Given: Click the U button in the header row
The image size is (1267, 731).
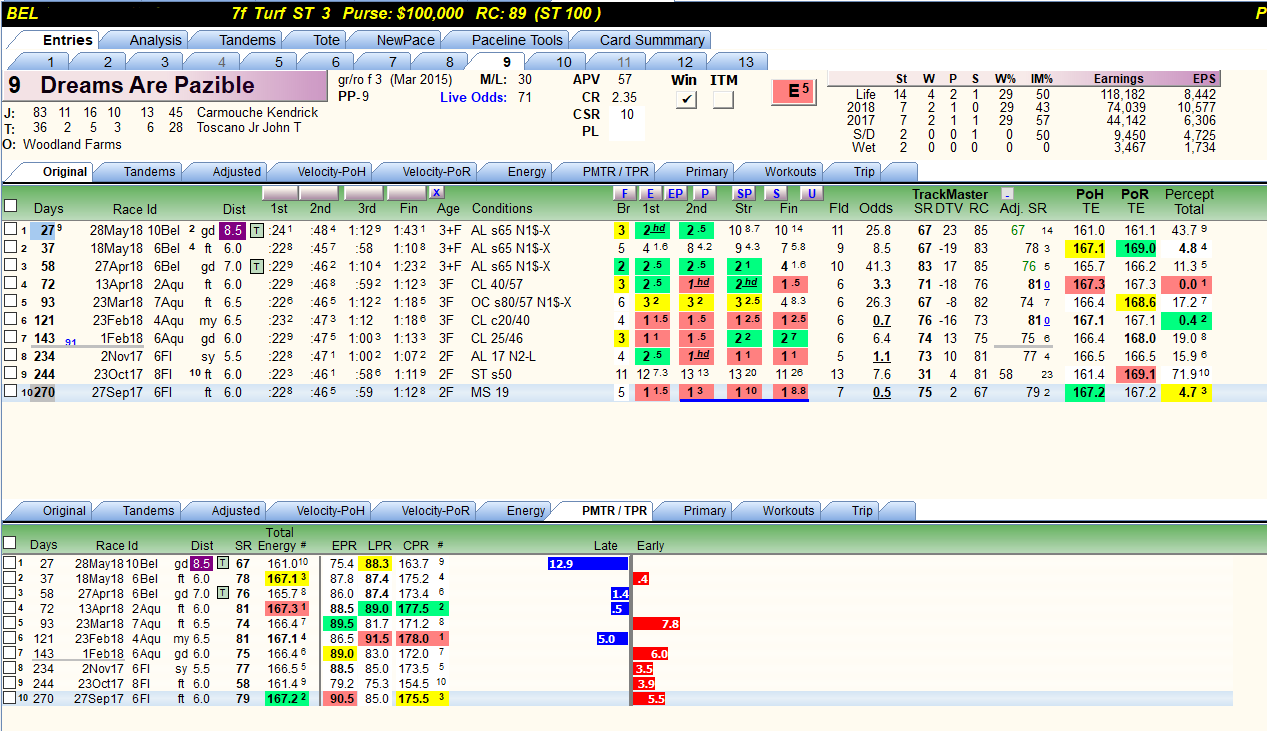Looking at the screenshot, I should [x=810, y=193].
